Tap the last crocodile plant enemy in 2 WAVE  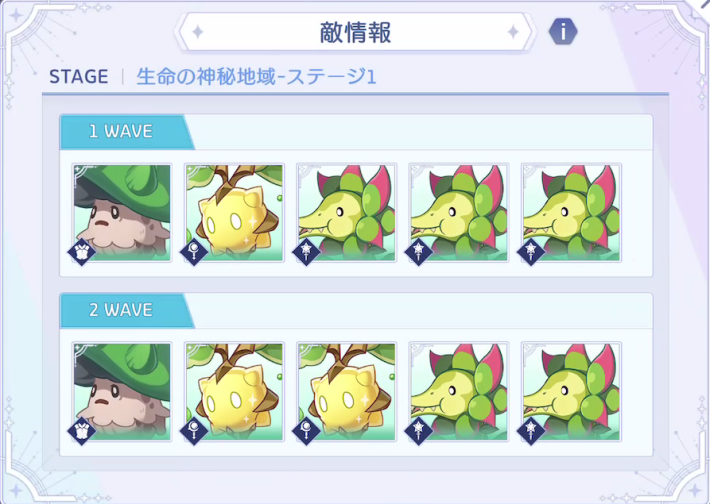[571, 391]
